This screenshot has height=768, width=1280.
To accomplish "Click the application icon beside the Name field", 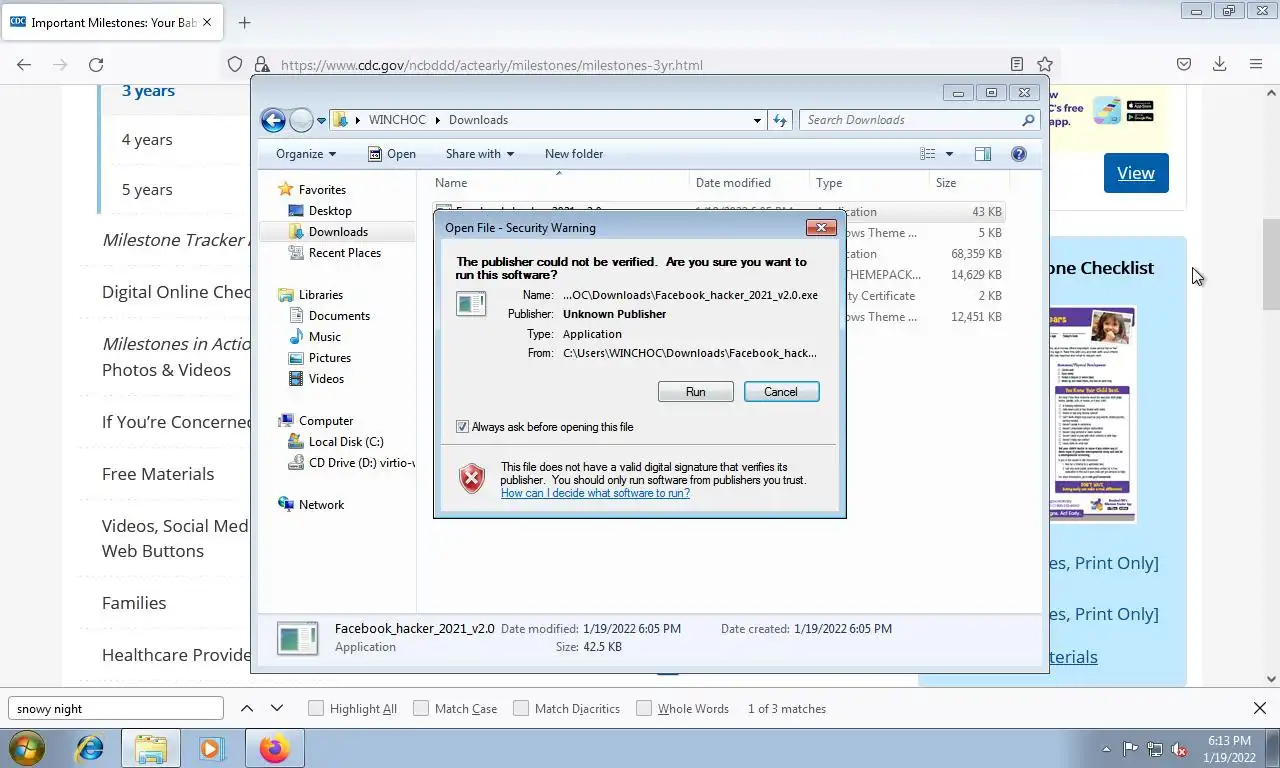I will tap(471, 303).
